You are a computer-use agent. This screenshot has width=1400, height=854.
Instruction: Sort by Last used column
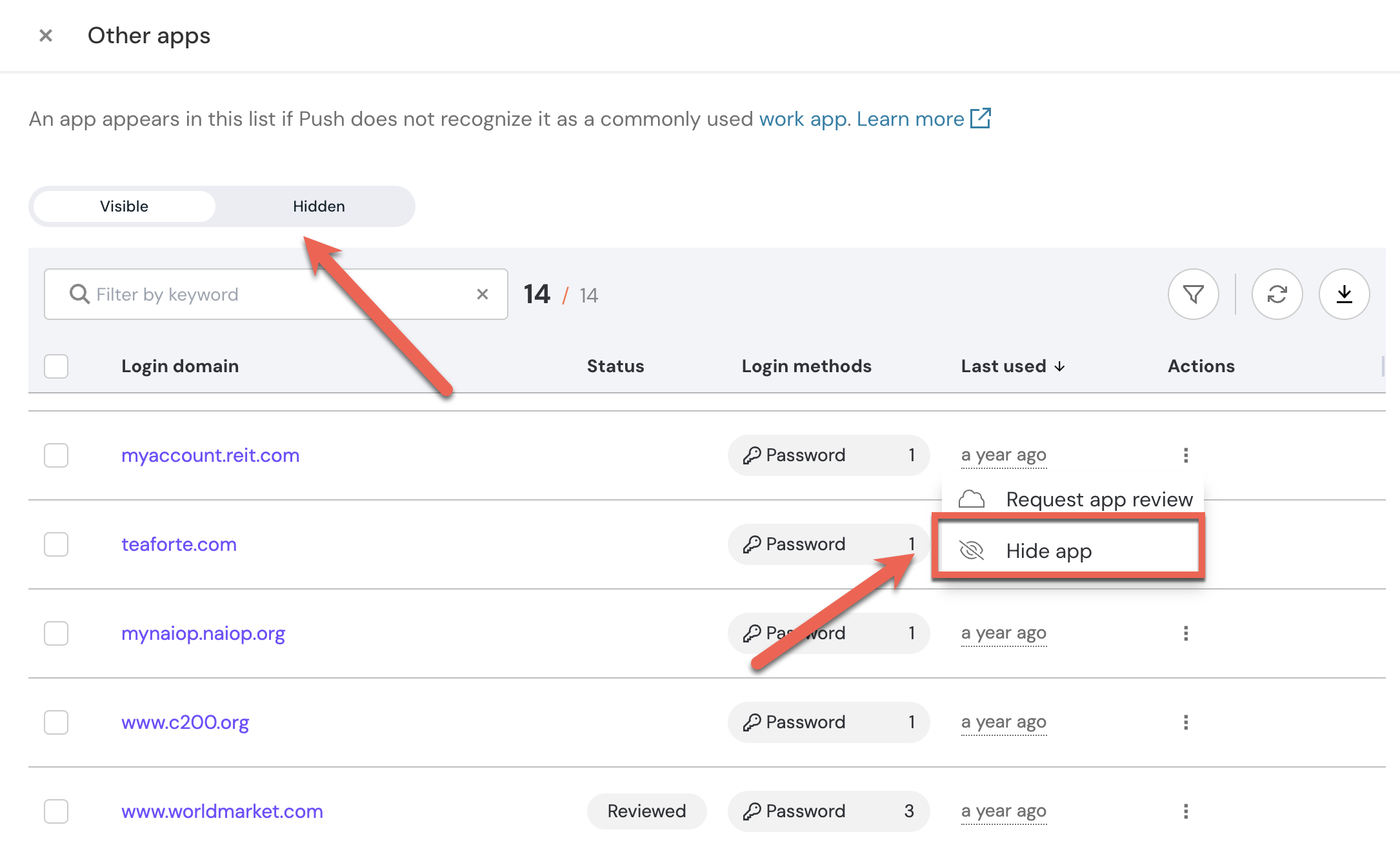[x=1012, y=366]
